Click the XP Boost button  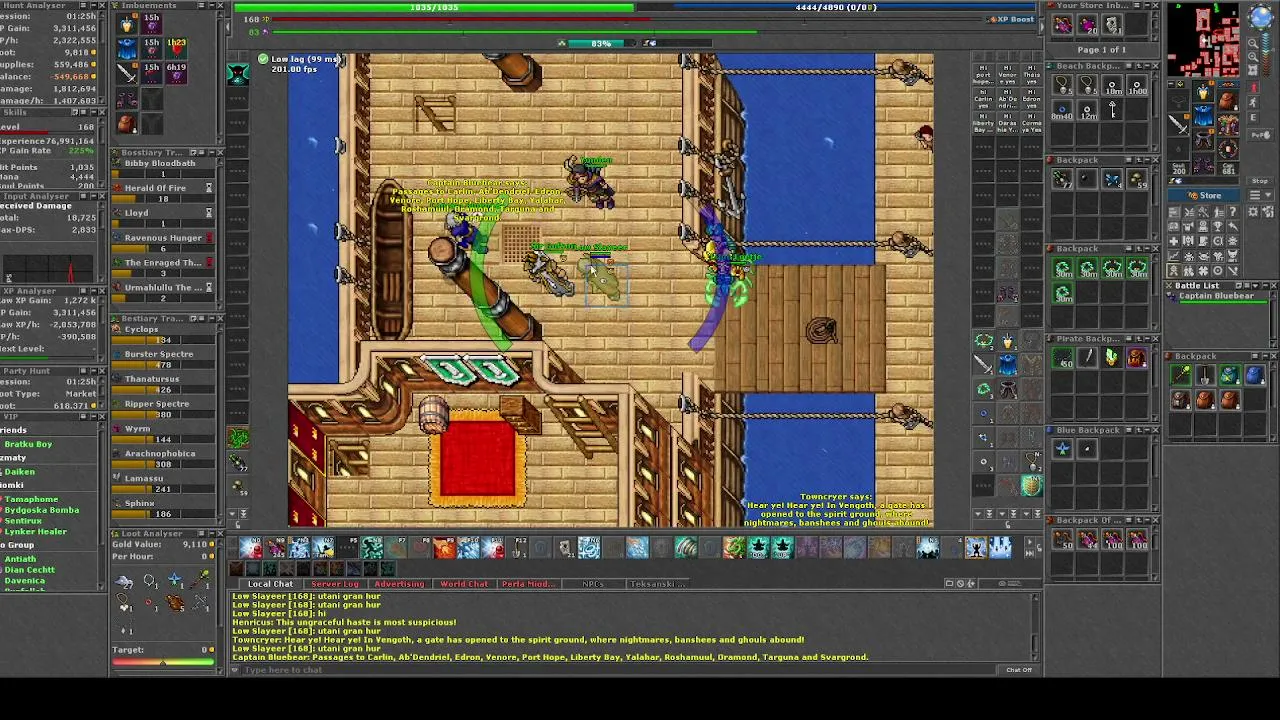[x=1012, y=19]
